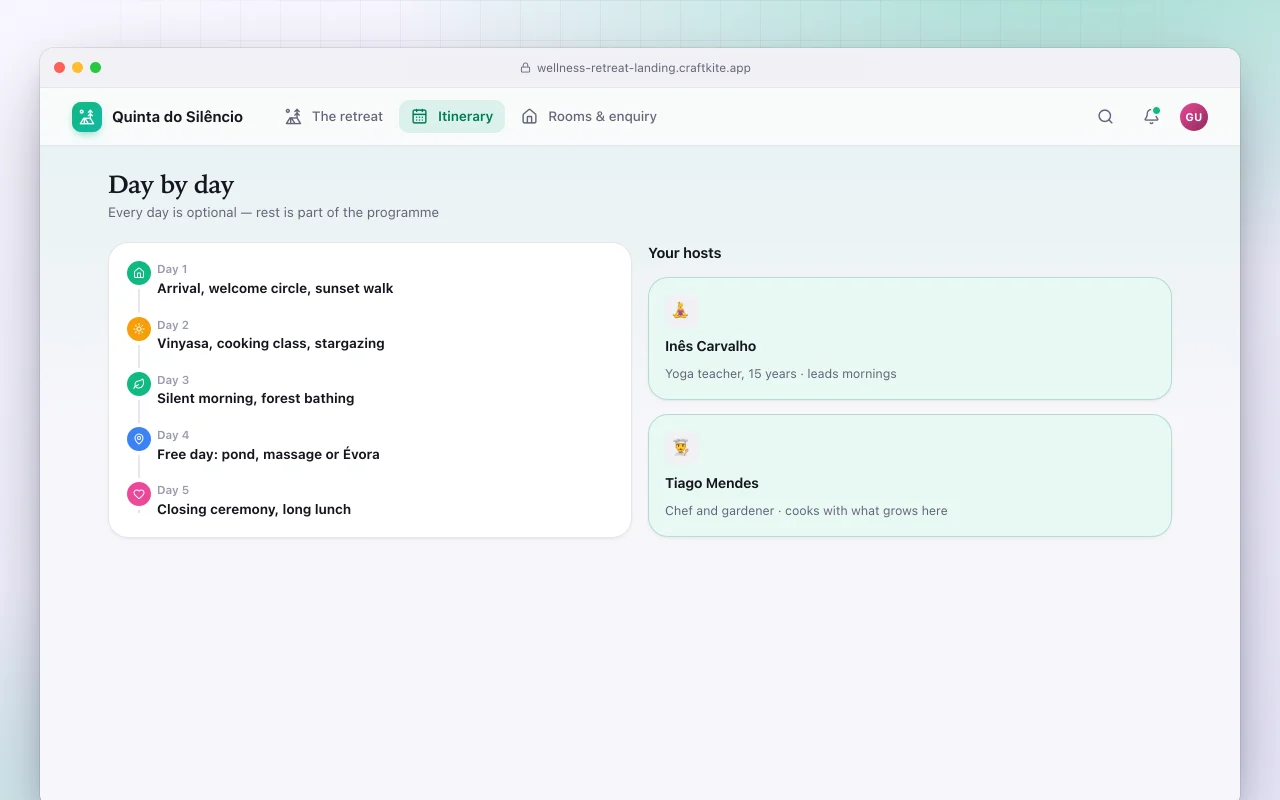
Task: Click the Quinta do Silêncio brand name
Action: point(177,117)
